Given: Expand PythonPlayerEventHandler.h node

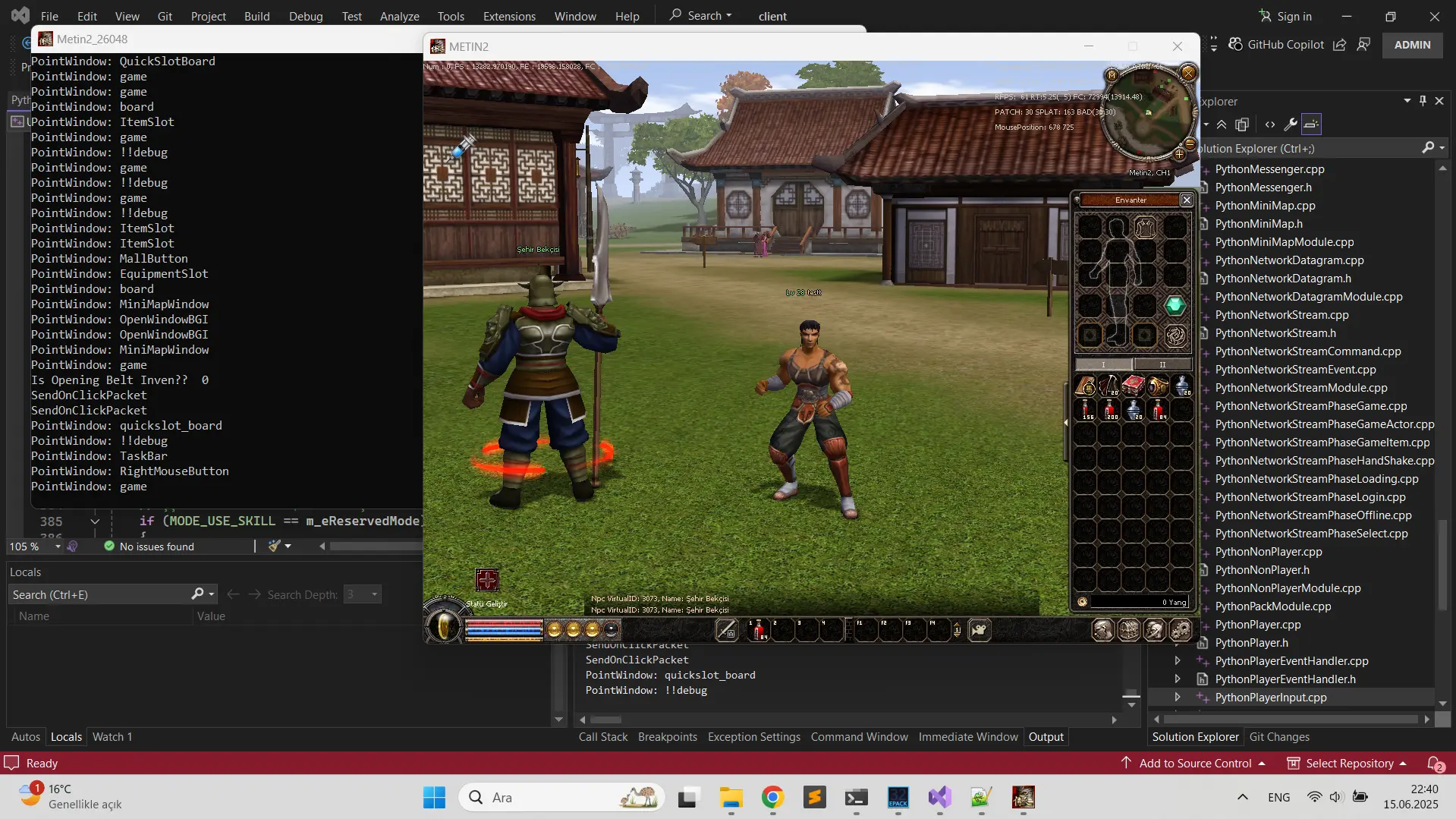Looking at the screenshot, I should pos(1178,679).
